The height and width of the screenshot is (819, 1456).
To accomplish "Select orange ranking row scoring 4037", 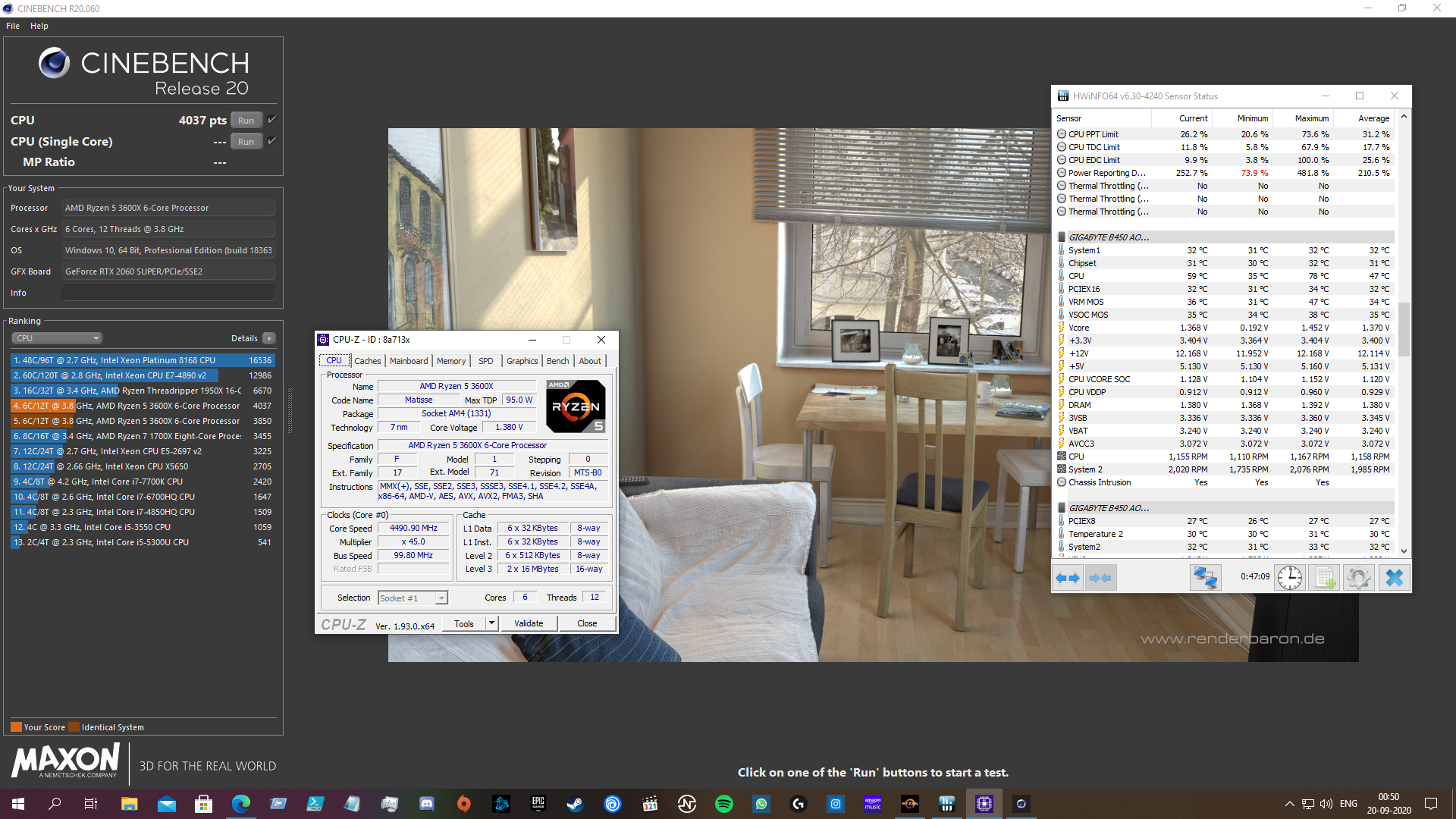I will [143, 406].
